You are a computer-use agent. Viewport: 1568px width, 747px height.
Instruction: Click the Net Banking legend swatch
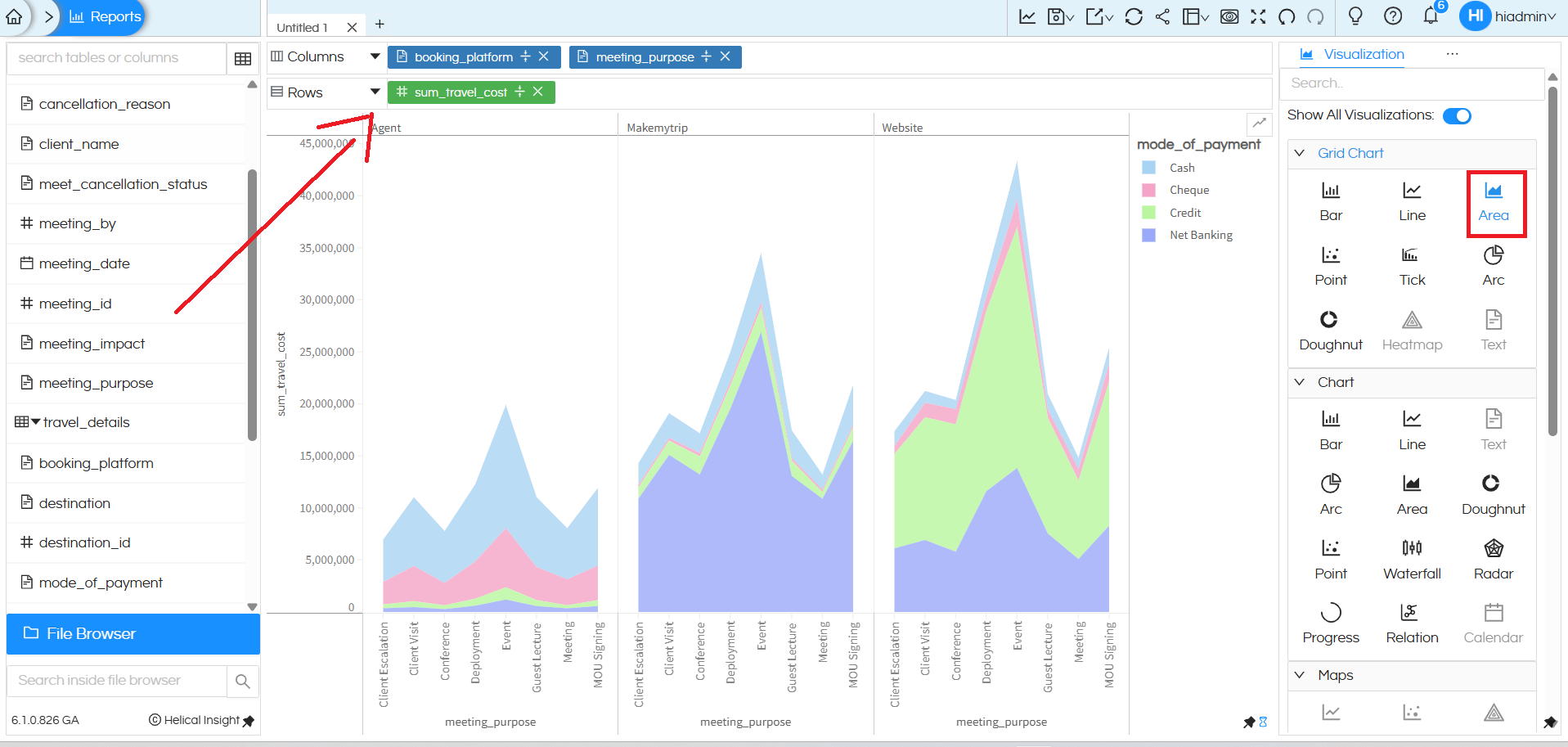coord(1149,235)
